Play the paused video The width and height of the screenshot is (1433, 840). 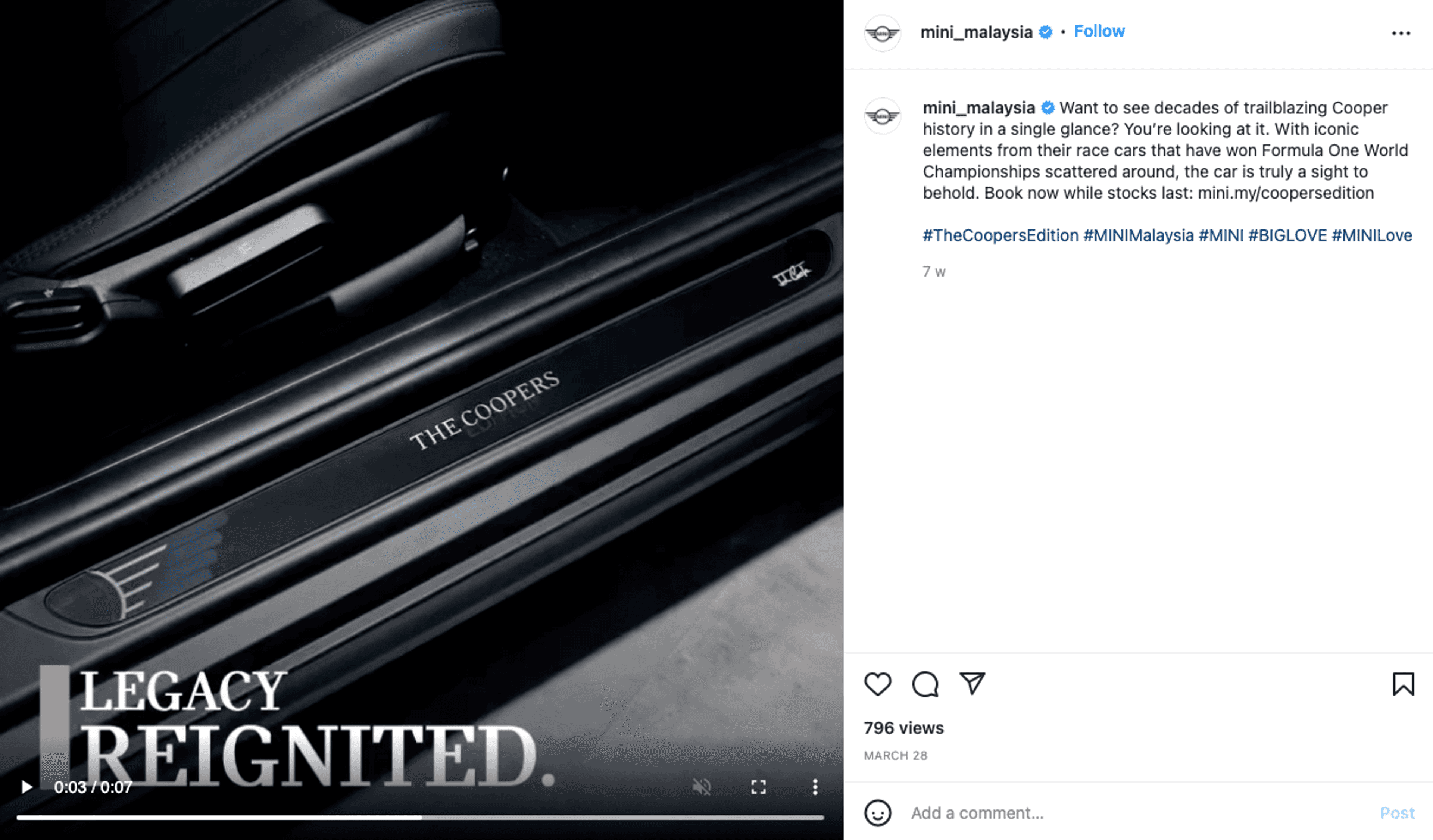point(26,787)
